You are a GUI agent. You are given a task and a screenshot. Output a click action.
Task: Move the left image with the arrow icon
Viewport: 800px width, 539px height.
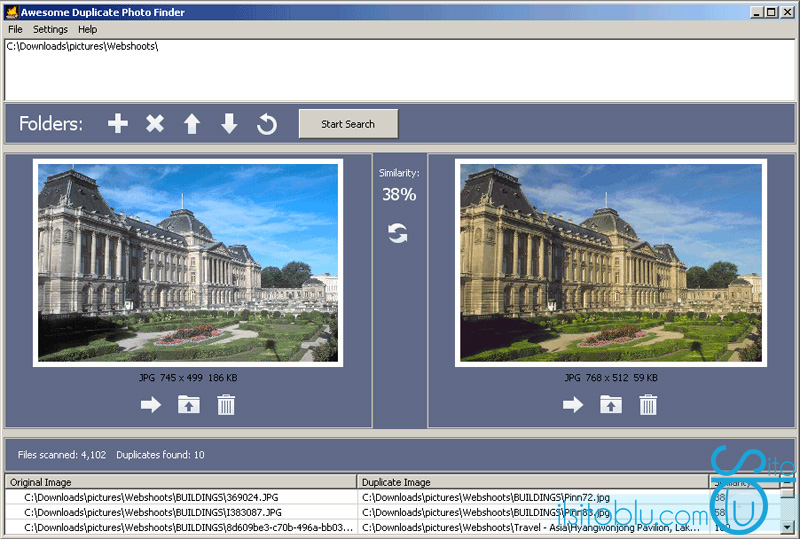pos(151,405)
